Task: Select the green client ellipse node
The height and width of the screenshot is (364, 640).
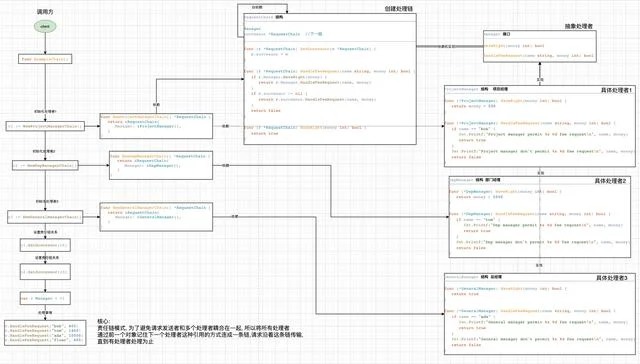Action: pos(45,27)
